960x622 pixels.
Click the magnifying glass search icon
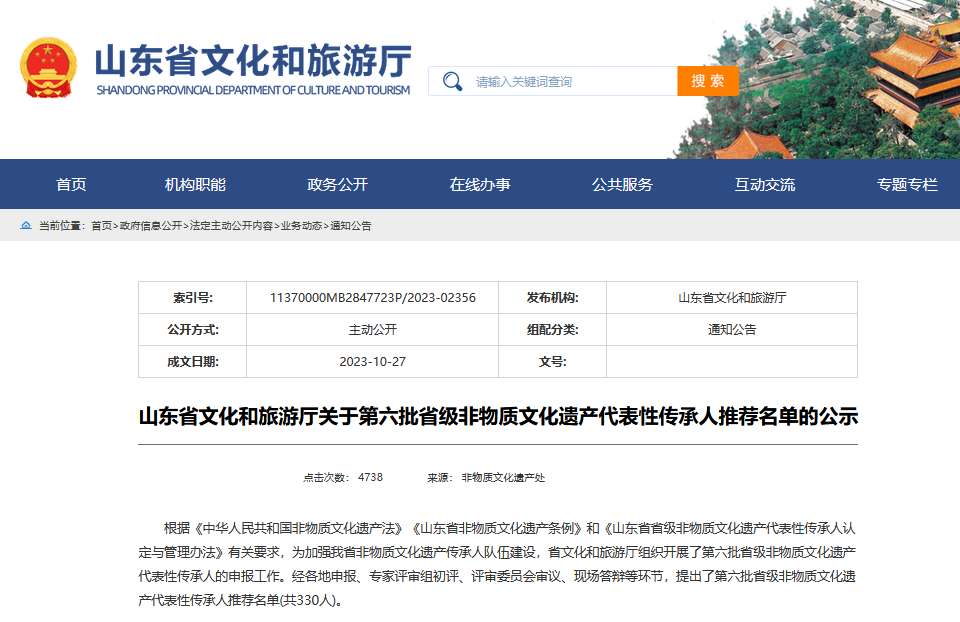[452, 81]
